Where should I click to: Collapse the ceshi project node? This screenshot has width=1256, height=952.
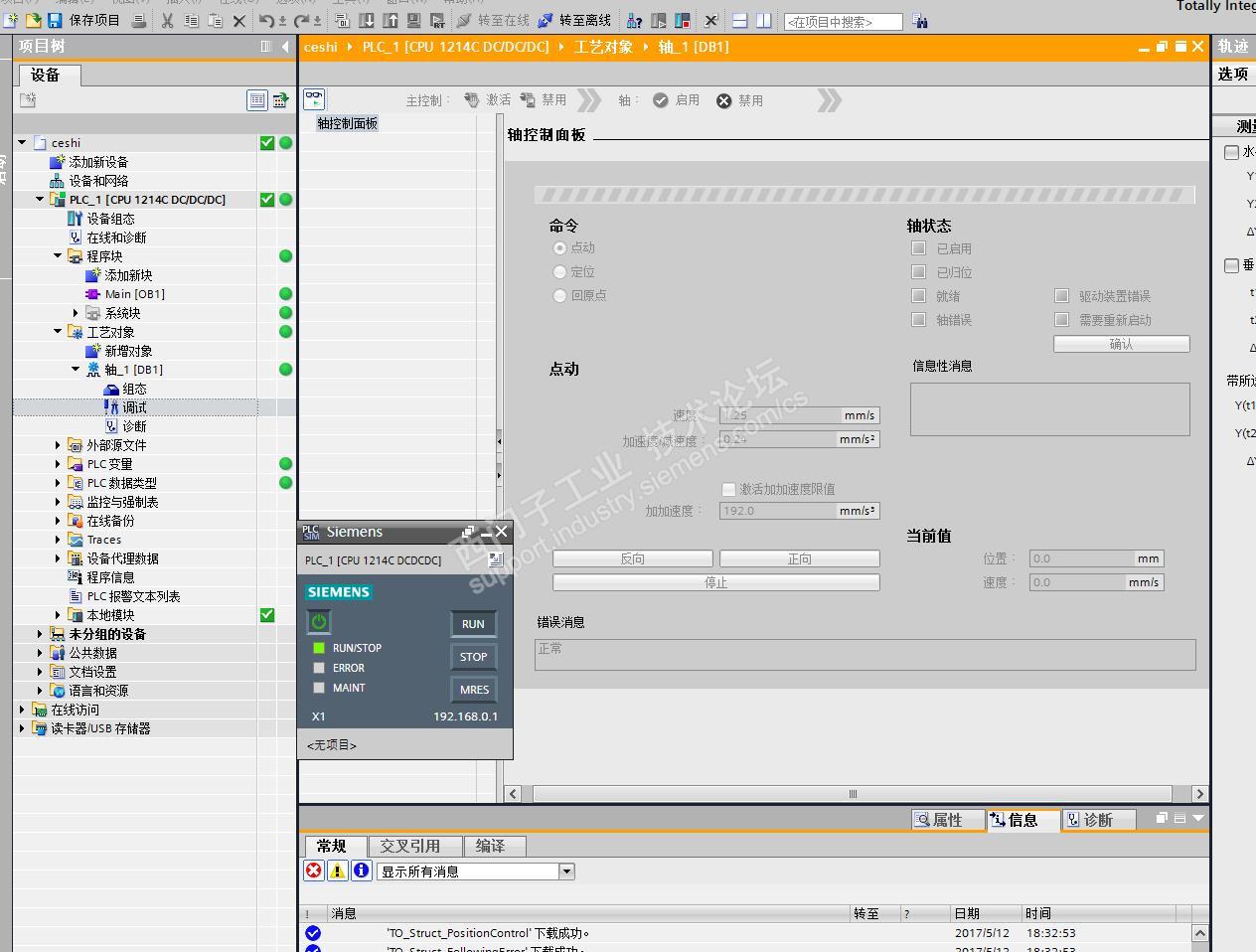click(23, 142)
